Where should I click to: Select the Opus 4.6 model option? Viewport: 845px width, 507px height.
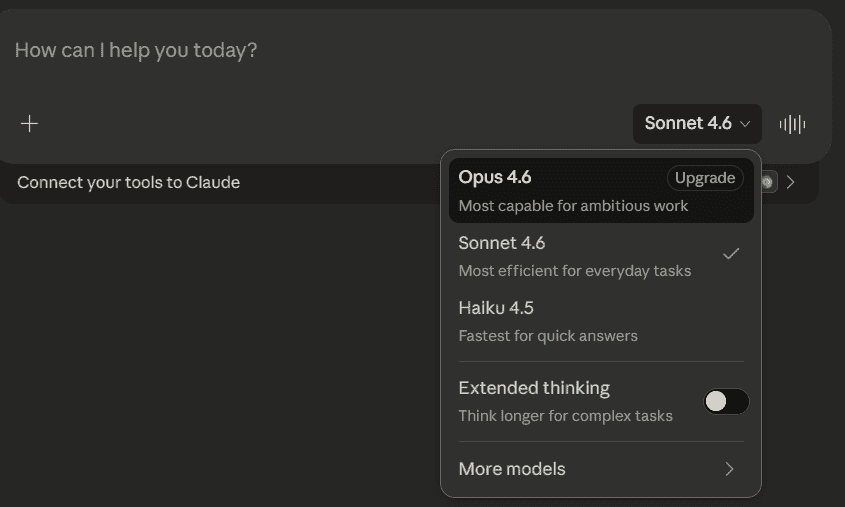601,191
